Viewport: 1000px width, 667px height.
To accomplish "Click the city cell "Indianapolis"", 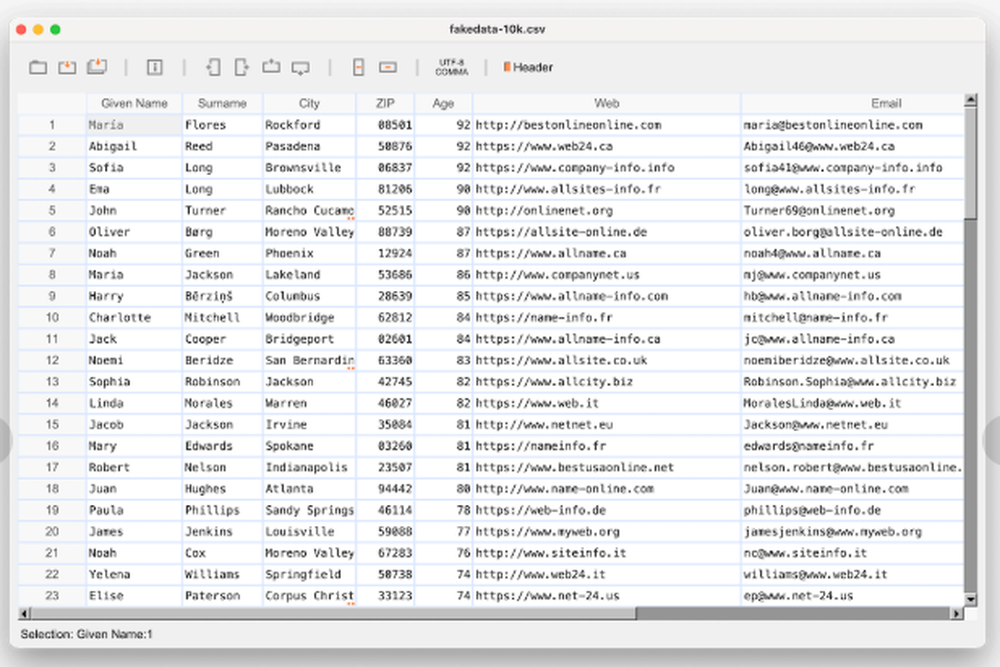I will click(x=309, y=467).
